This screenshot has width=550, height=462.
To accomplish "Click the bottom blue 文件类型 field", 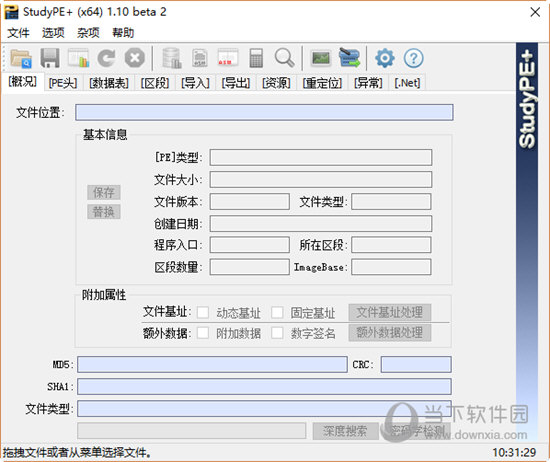I will 264,409.
